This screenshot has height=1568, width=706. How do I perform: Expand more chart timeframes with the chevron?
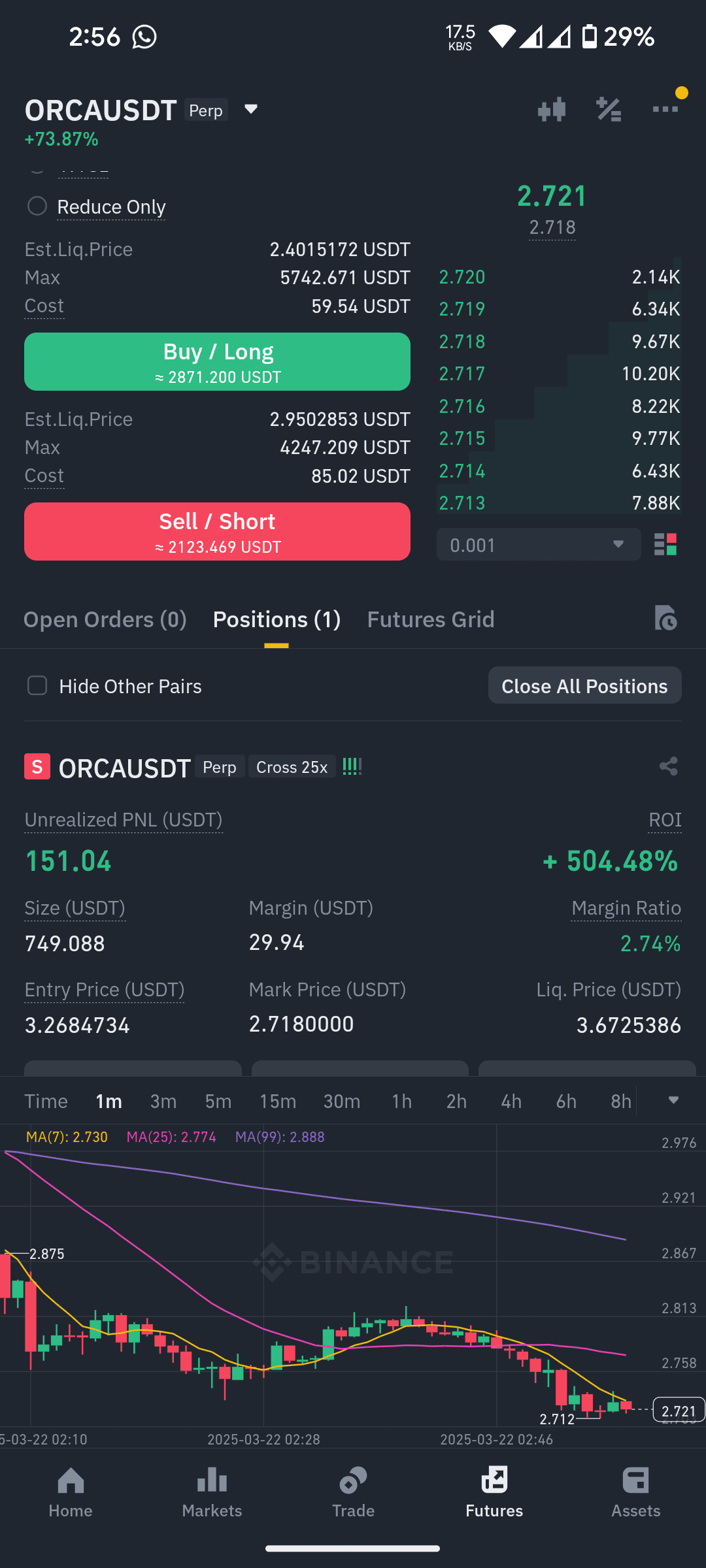click(x=674, y=1101)
